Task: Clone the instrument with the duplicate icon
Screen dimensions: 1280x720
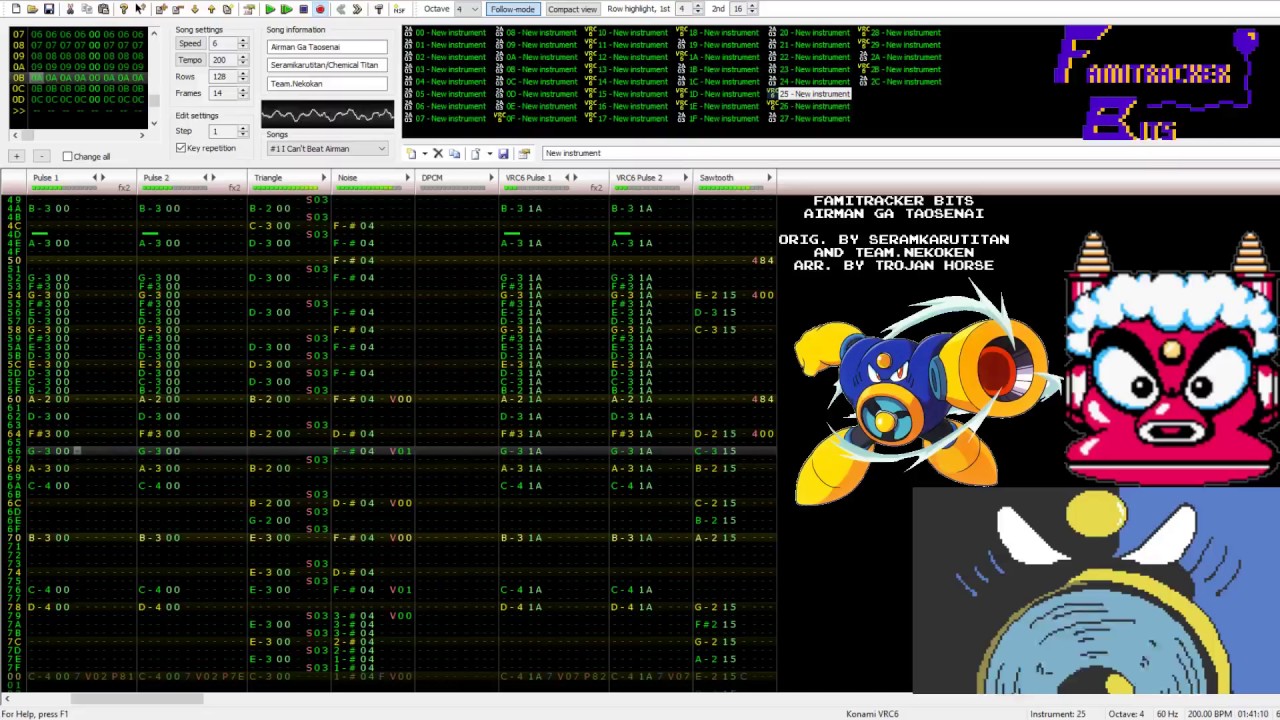Action: pos(454,153)
